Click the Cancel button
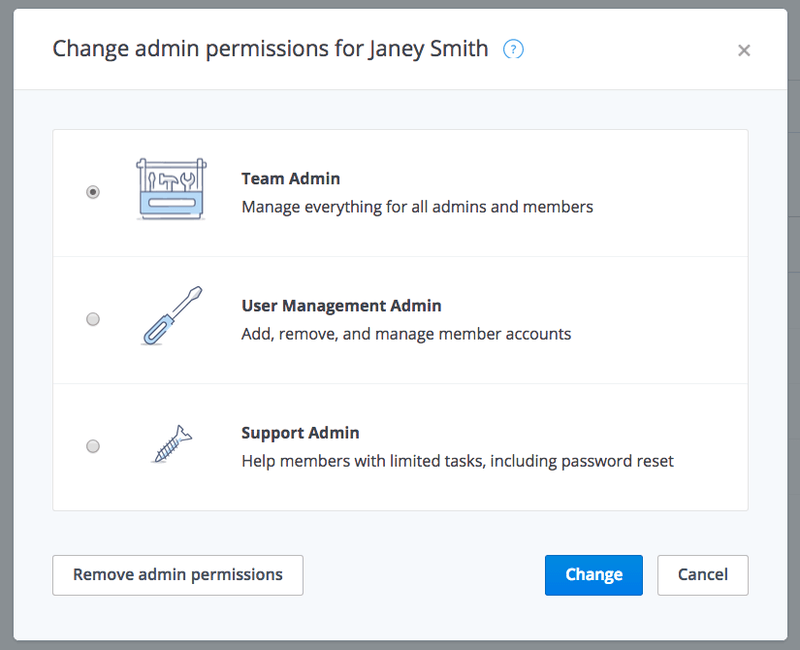The width and height of the screenshot is (800, 650). [x=702, y=574]
